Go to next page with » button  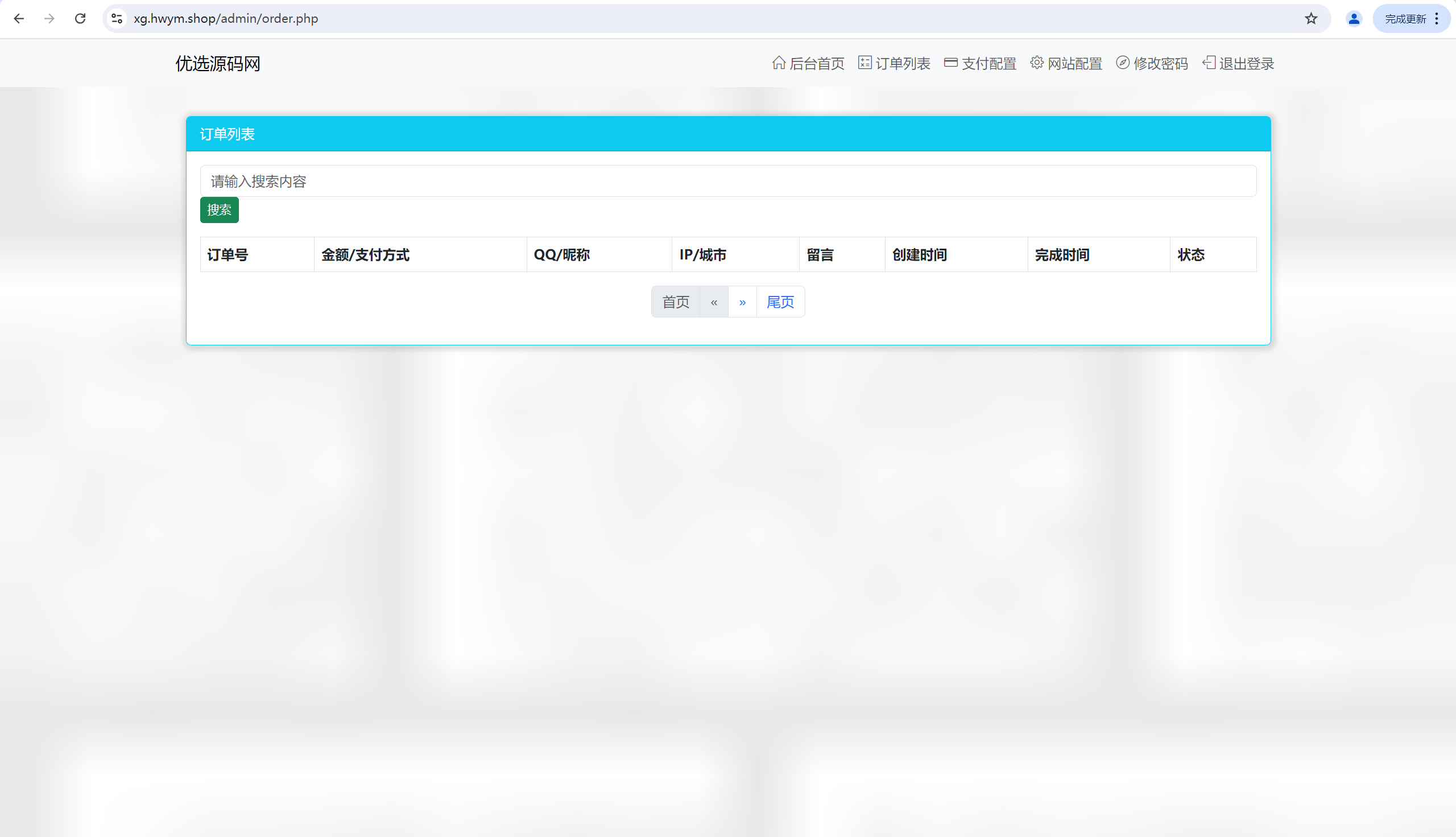click(x=742, y=302)
